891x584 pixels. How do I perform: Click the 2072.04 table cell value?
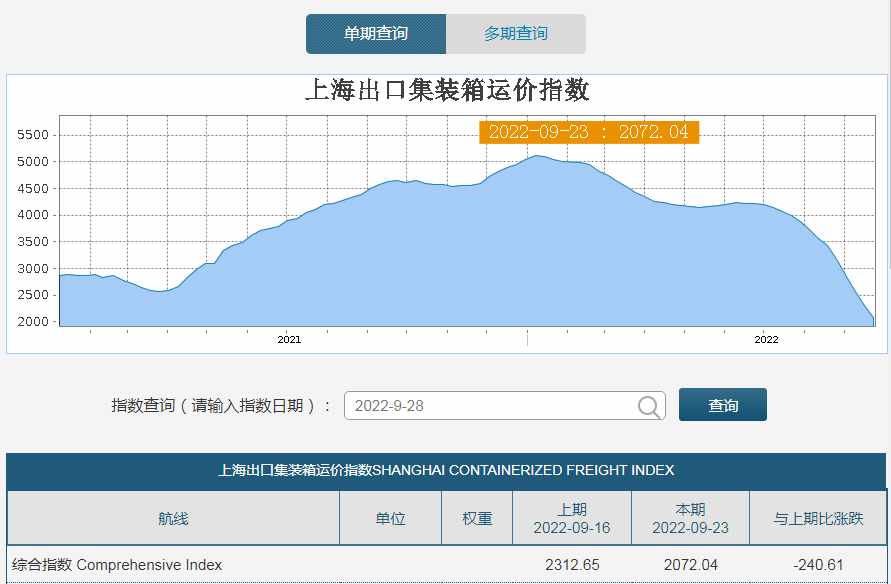tap(690, 565)
